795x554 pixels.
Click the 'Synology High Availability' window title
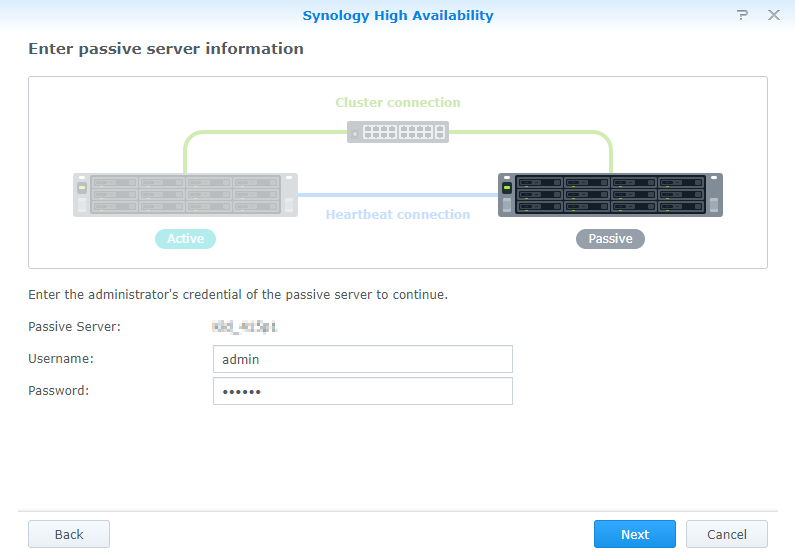[398, 15]
